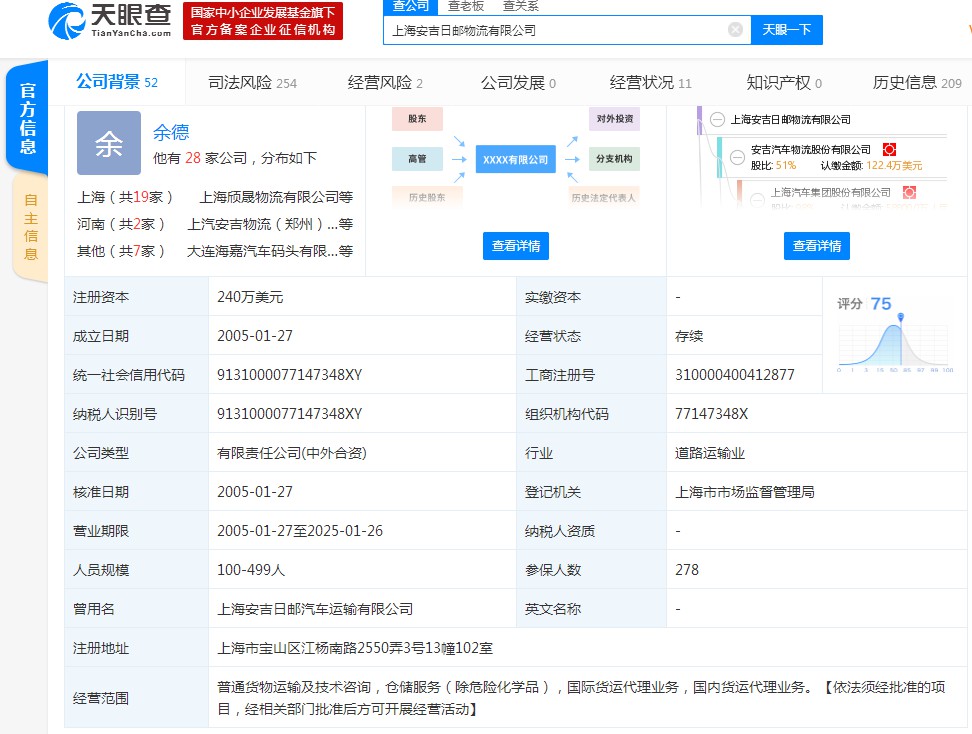972x734 pixels.
Task: Clear the search box with the X icon
Action: 735,30
